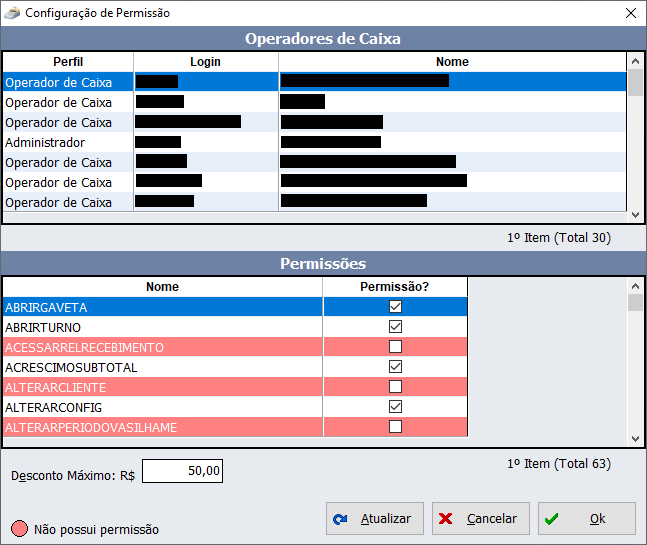Click the Login column header
Viewport: 647px width, 545px height.
tap(205, 62)
